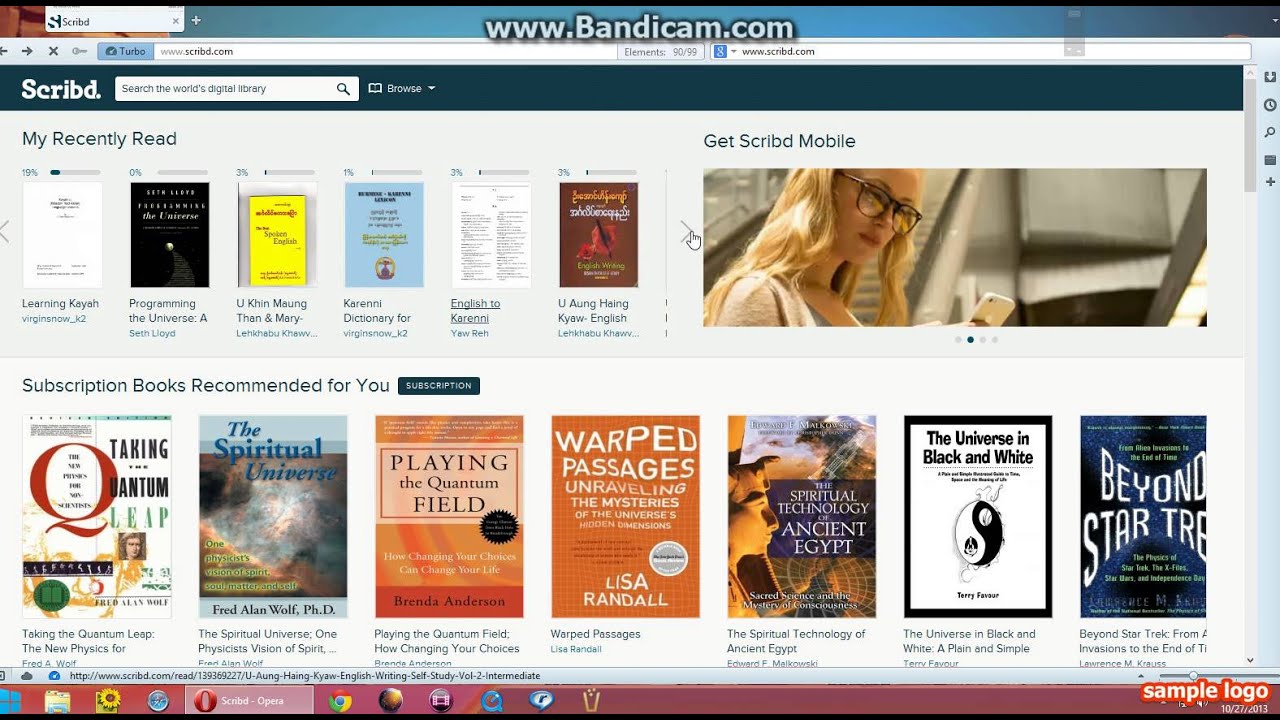Click the scroll down arrow of page scrollbar
The height and width of the screenshot is (720, 1280).
point(1250,661)
